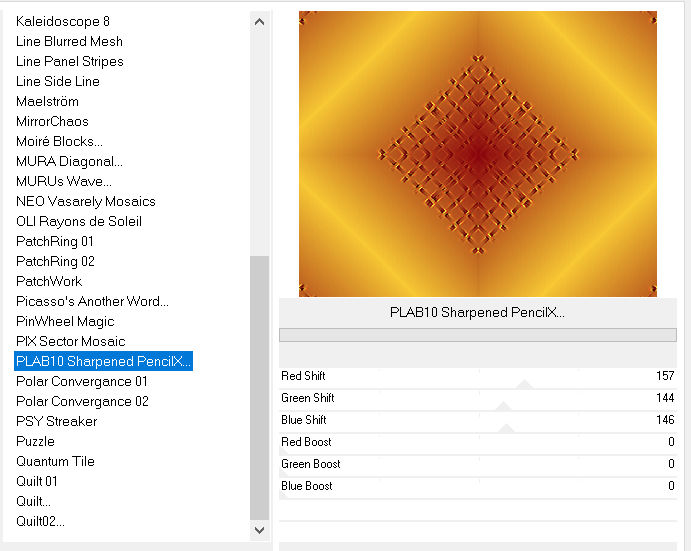Click the Blue Shift slider
The width and height of the screenshot is (691, 551).
pyautogui.click(x=478, y=421)
